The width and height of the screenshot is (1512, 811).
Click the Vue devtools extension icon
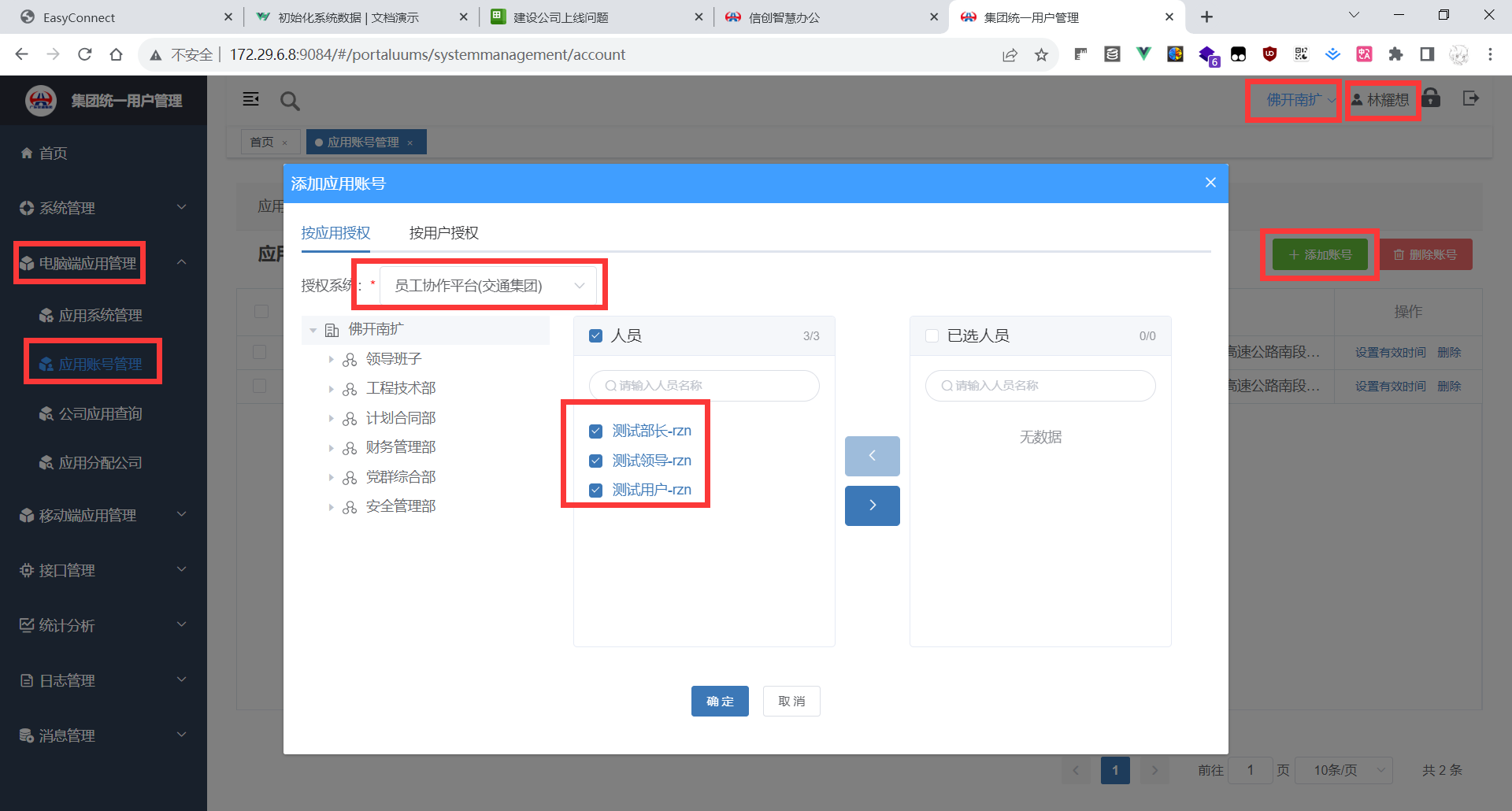tap(1143, 54)
